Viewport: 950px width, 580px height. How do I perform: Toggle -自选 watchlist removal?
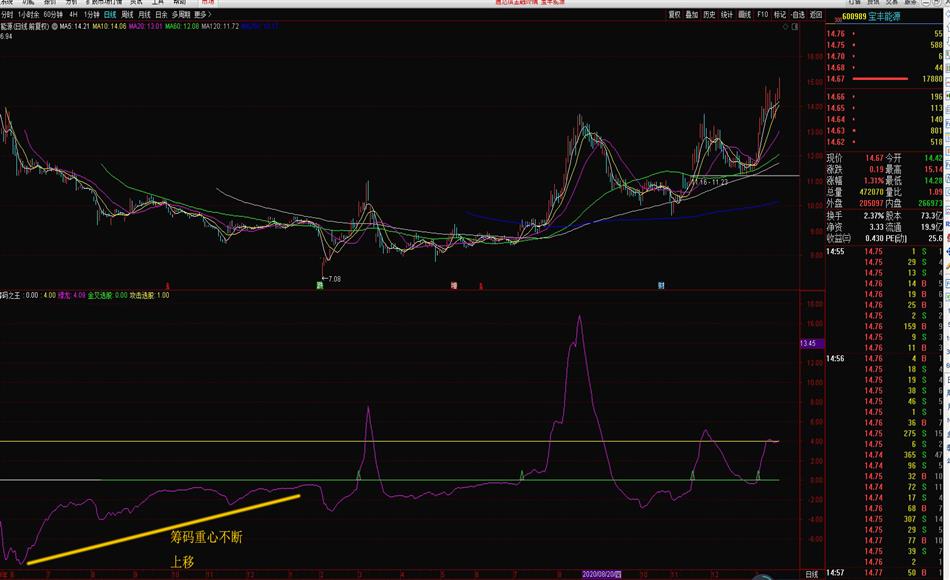[x=797, y=15]
